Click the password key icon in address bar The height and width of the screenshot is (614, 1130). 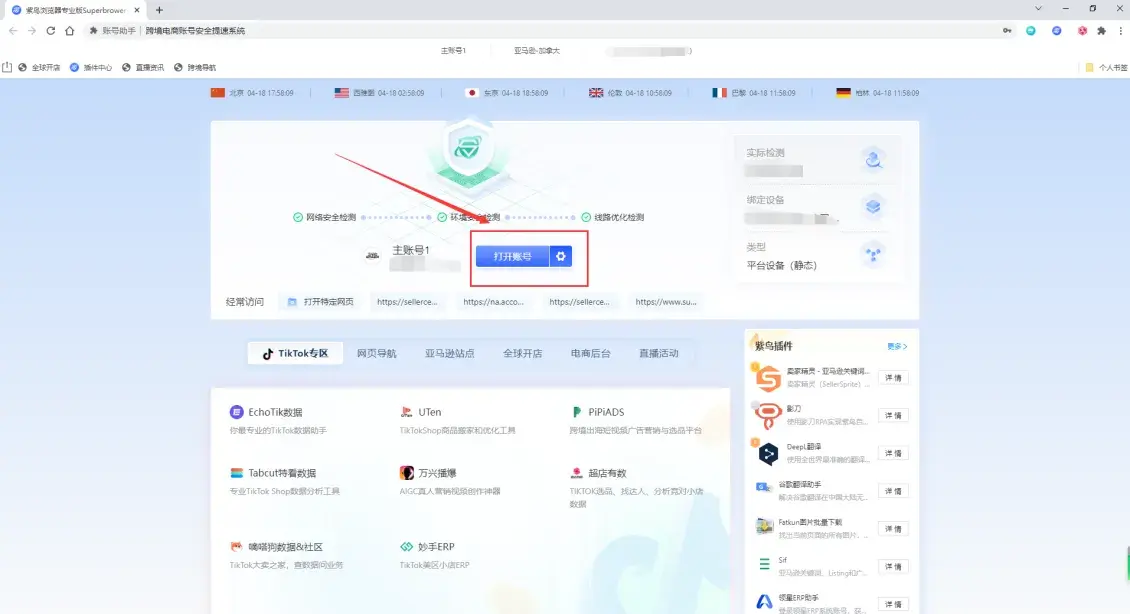(1007, 30)
